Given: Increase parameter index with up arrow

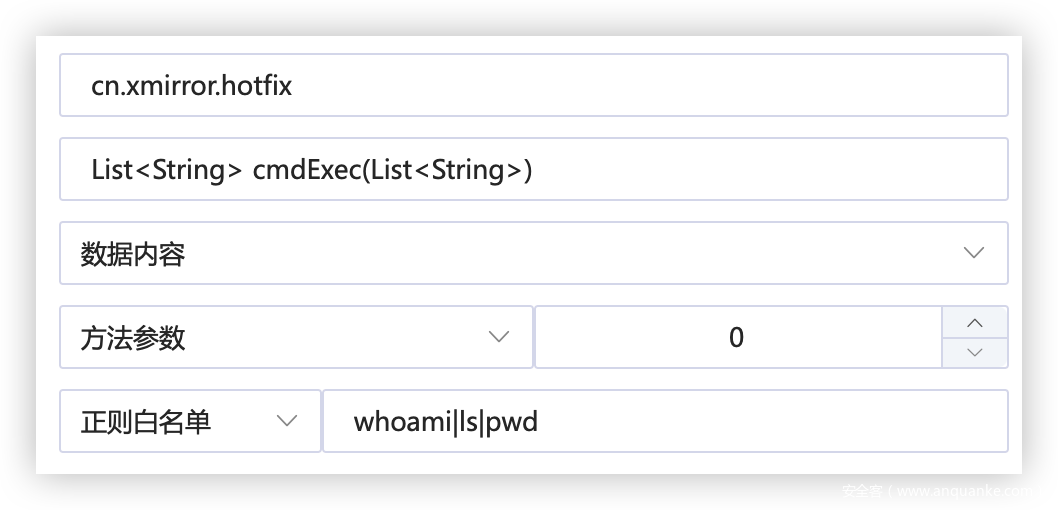Looking at the screenshot, I should tap(975, 323).
